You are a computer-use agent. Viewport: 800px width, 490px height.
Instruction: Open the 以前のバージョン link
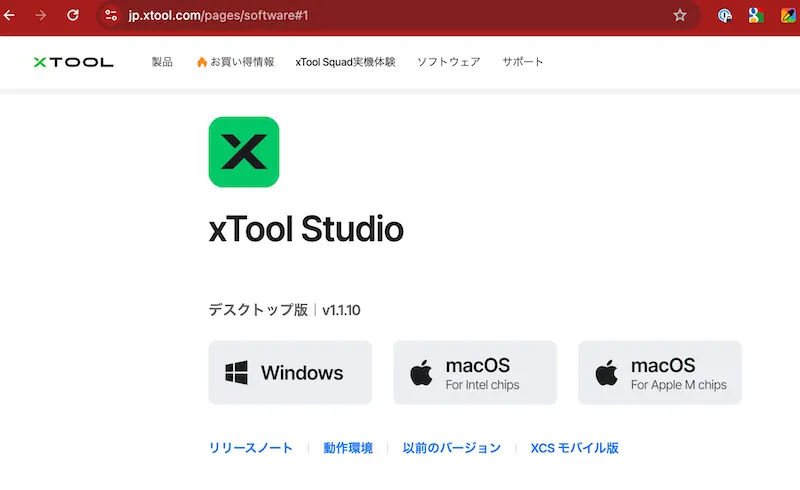[x=452, y=448]
